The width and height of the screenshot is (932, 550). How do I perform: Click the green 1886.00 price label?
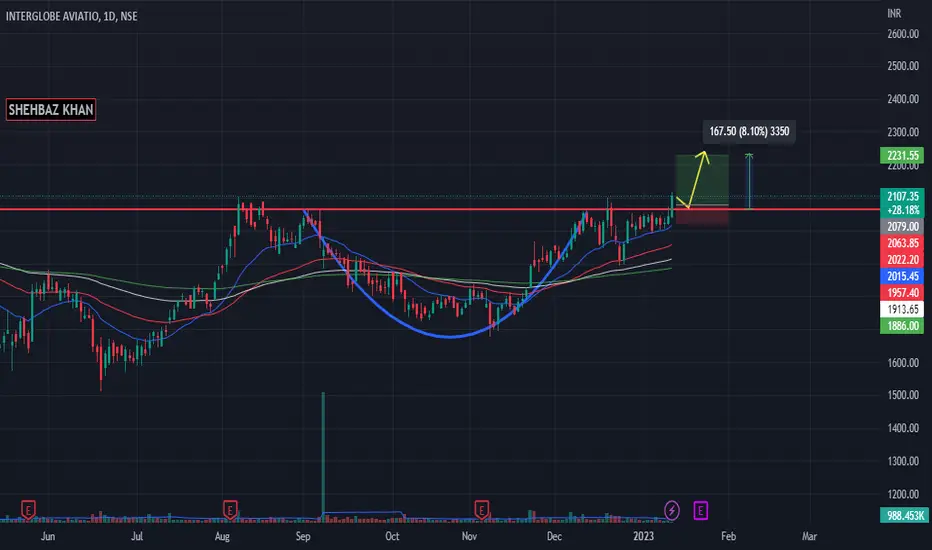point(902,326)
